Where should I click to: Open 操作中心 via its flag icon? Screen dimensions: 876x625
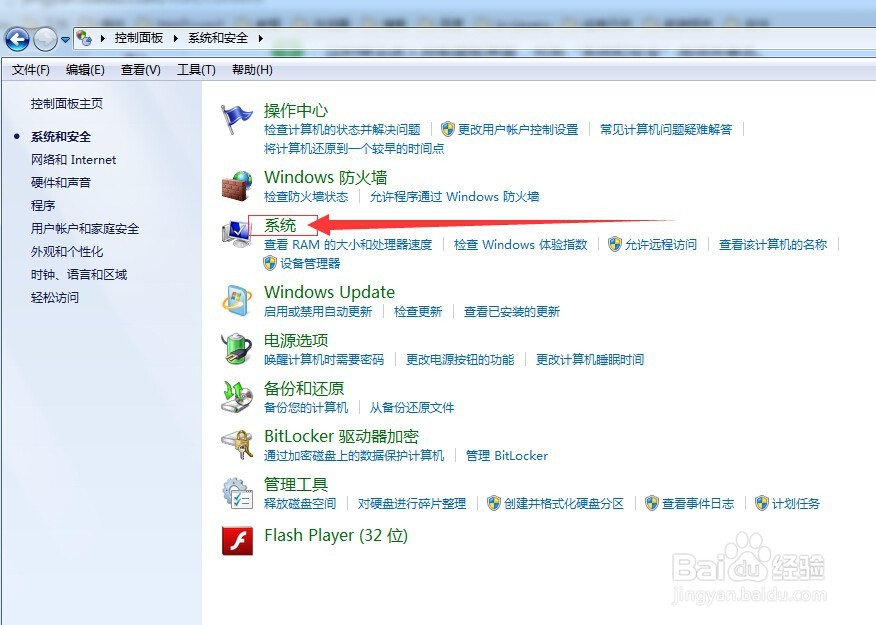[237, 113]
